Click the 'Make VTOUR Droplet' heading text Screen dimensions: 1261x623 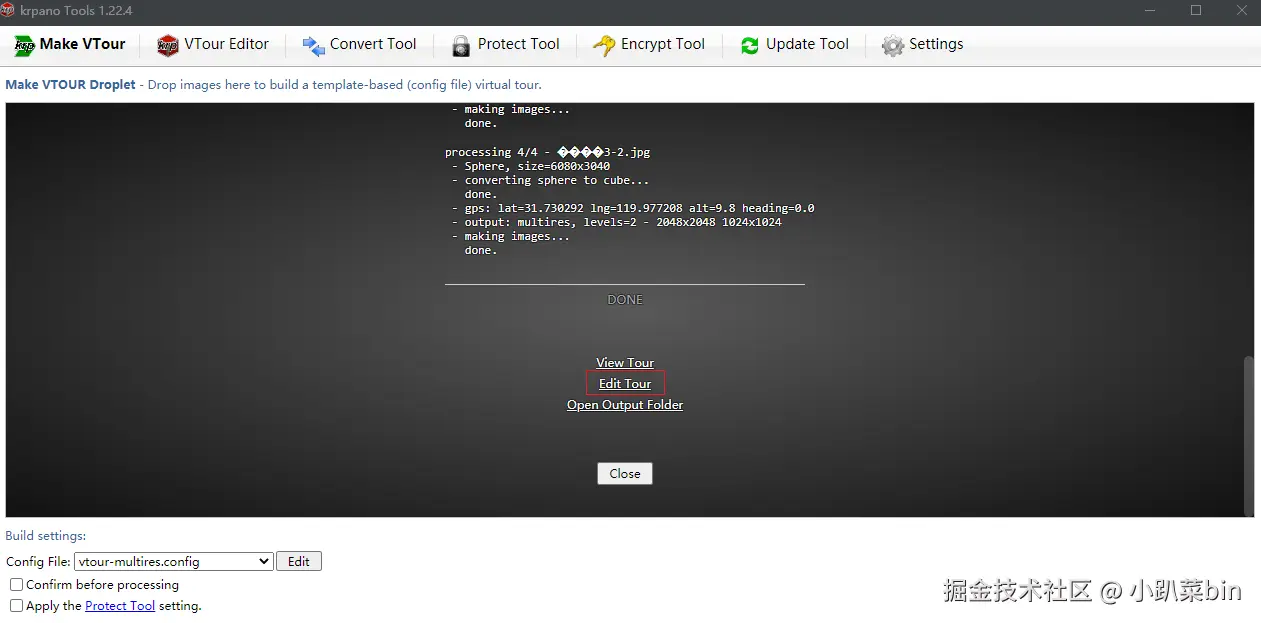(x=70, y=85)
